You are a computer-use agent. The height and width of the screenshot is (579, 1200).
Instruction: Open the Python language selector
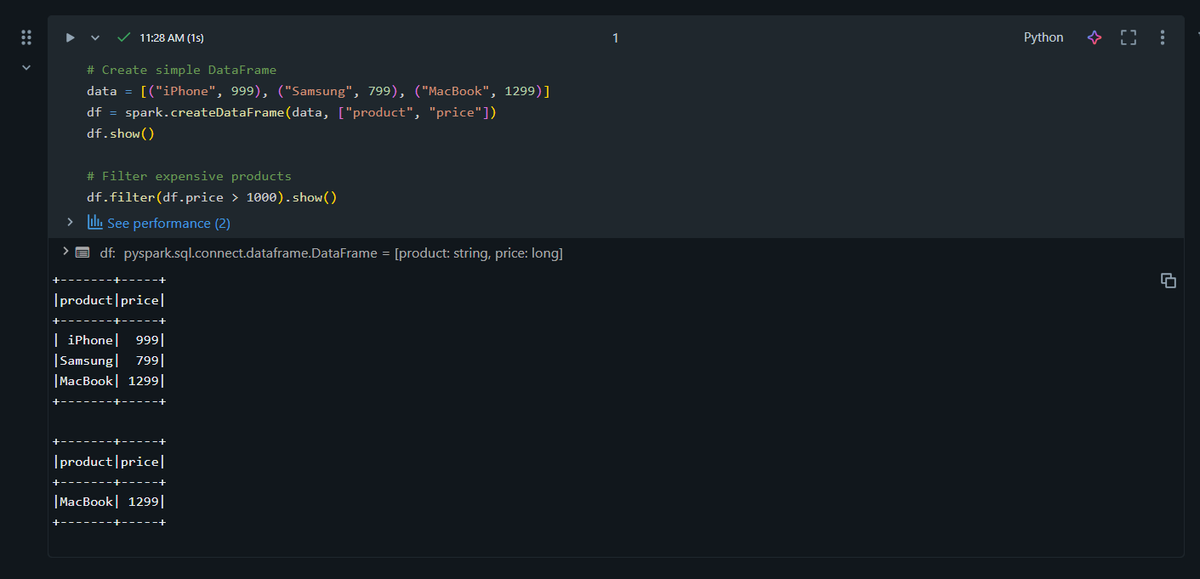pyautogui.click(x=1044, y=37)
